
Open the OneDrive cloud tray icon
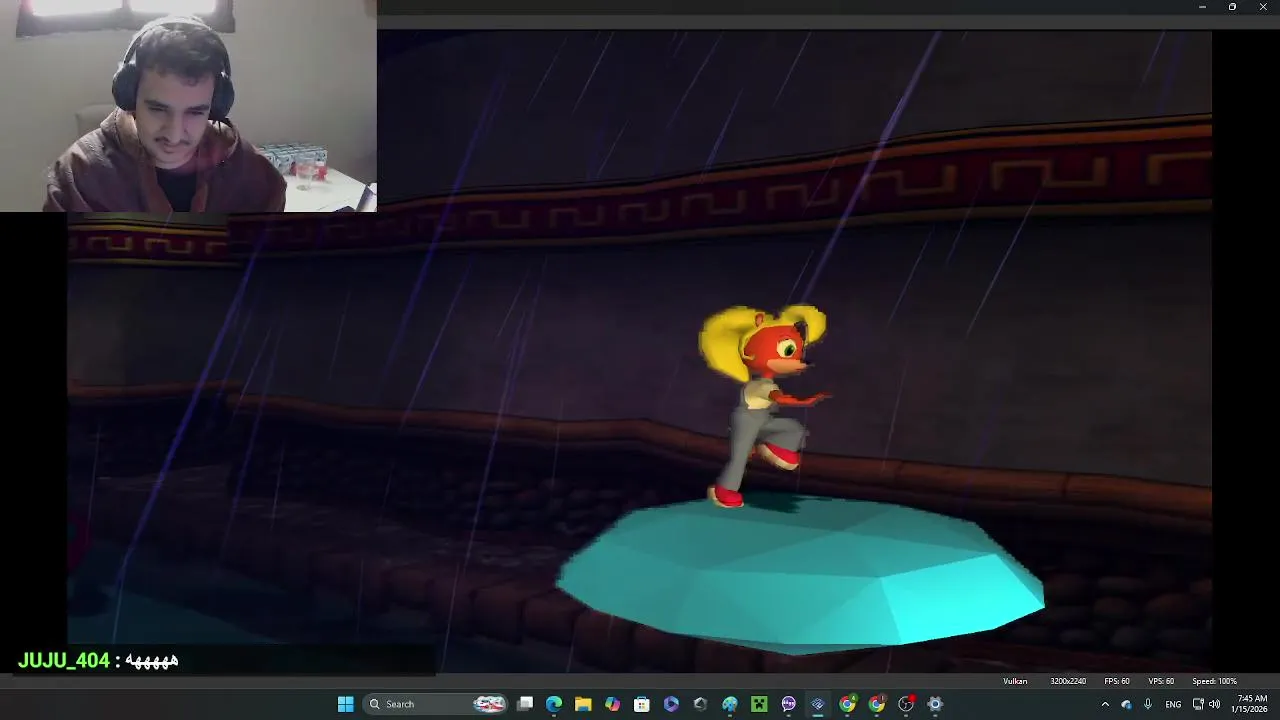(x=1126, y=704)
